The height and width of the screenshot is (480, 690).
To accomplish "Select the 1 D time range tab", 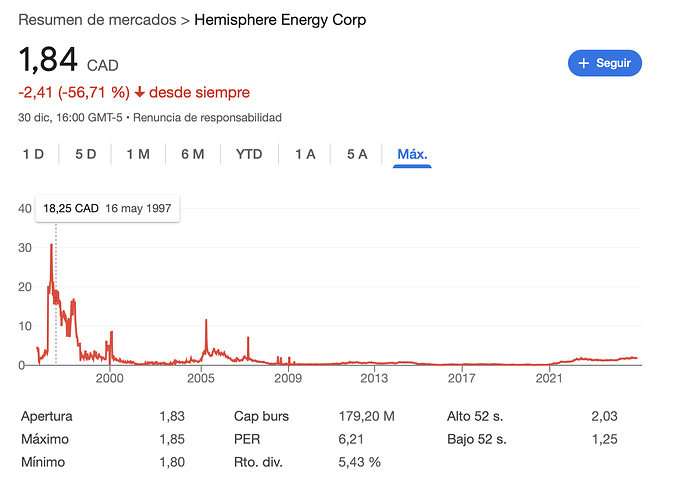I will (x=33, y=154).
